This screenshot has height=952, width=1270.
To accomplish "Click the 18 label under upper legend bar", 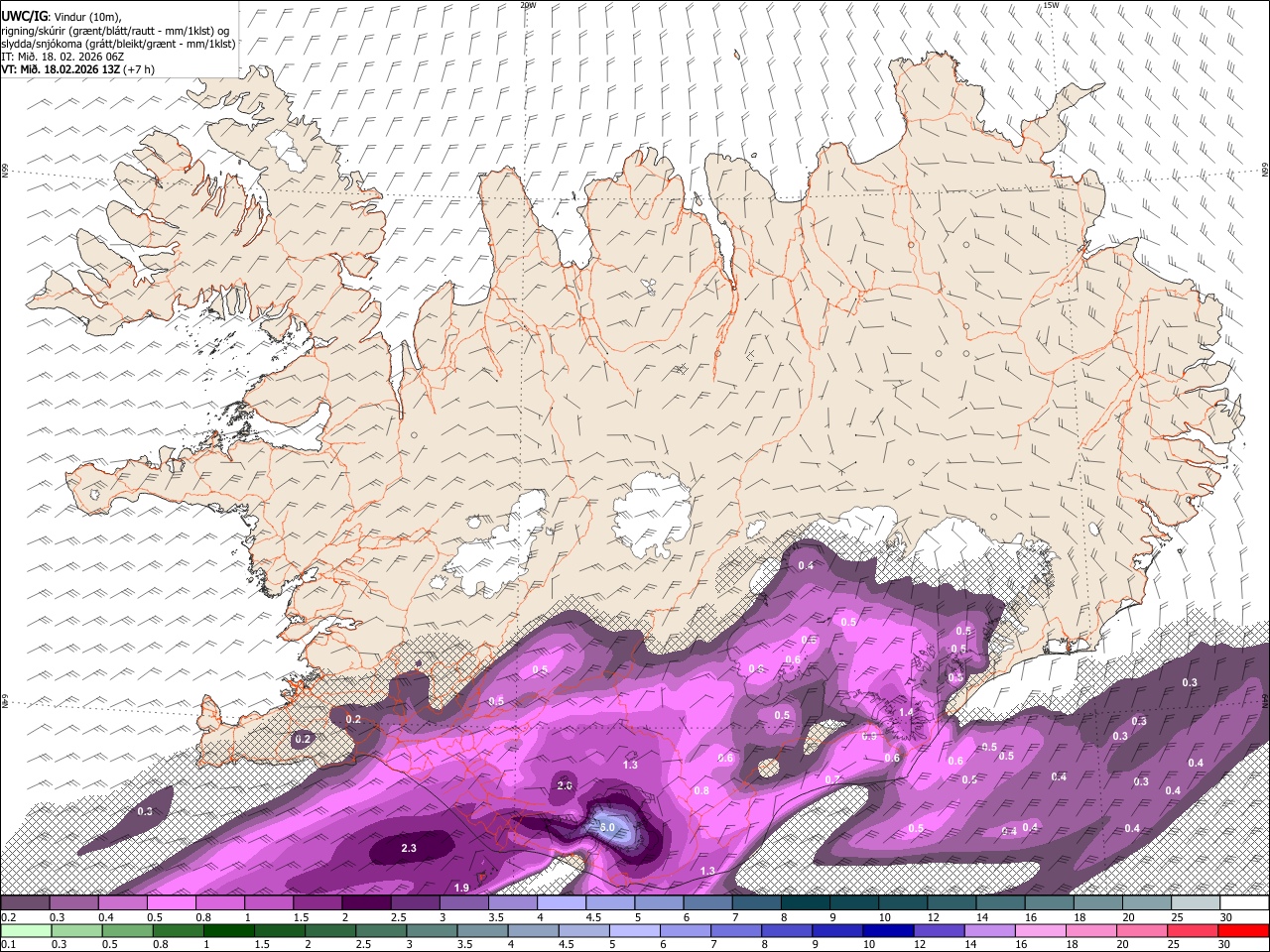I will 1079,917.
